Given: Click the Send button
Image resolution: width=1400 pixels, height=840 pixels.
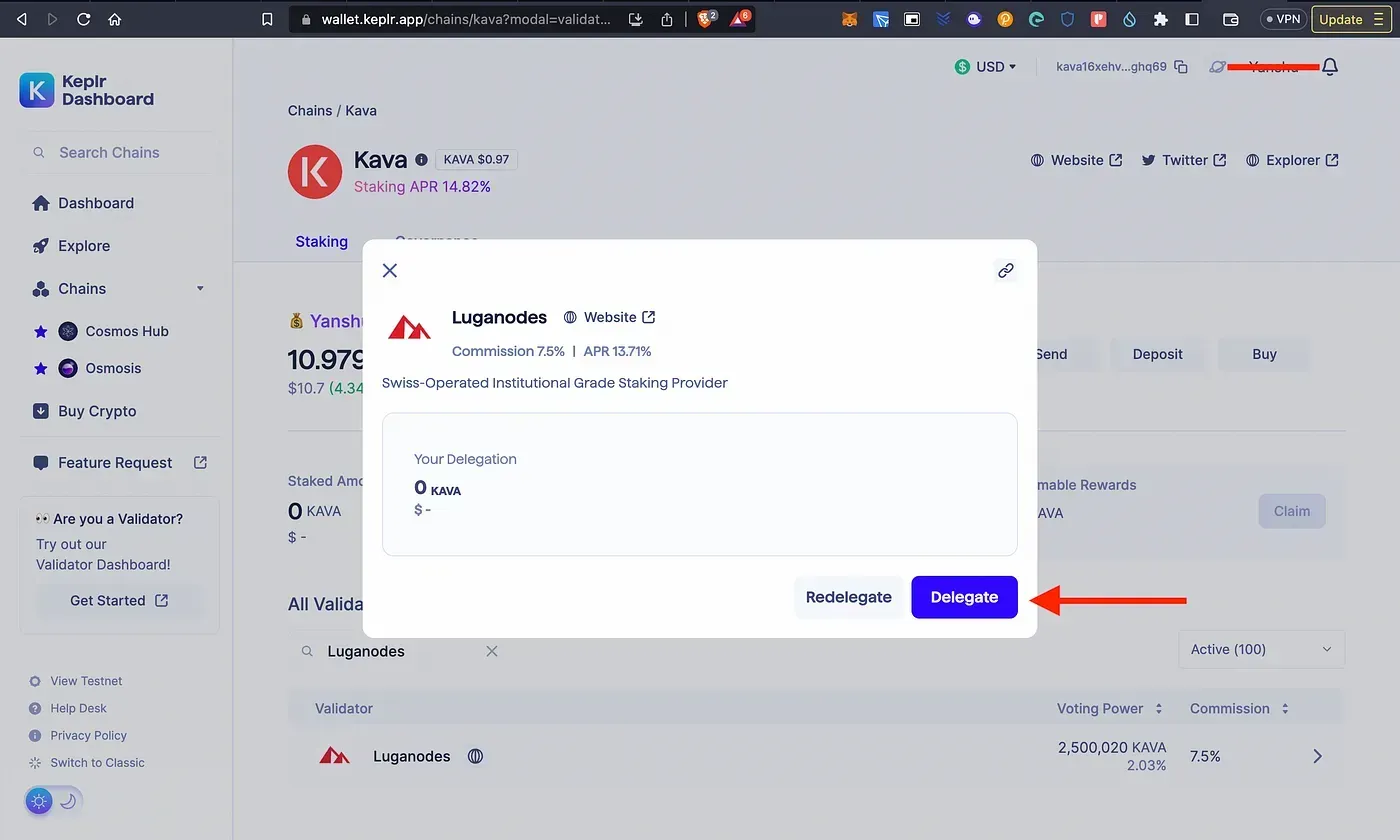Looking at the screenshot, I should point(1051,354).
